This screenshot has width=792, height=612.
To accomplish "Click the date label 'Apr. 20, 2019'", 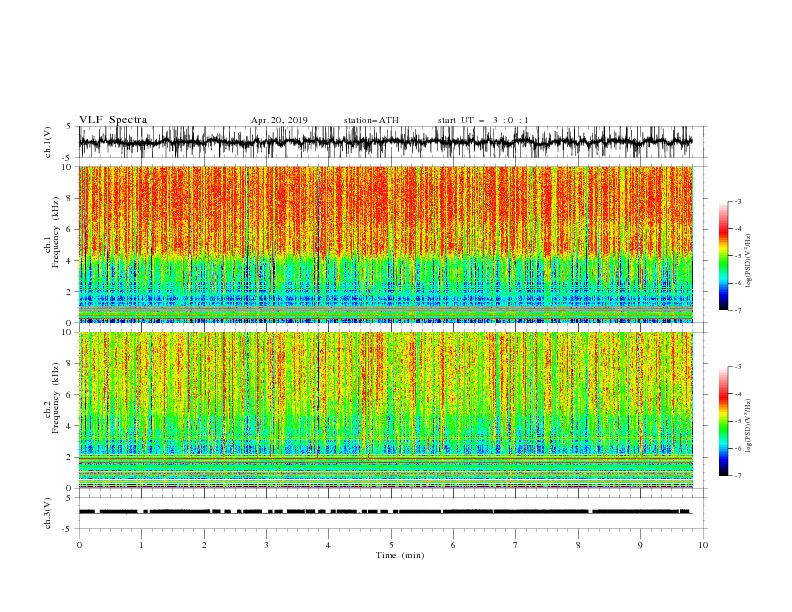I will pyautogui.click(x=279, y=120).
